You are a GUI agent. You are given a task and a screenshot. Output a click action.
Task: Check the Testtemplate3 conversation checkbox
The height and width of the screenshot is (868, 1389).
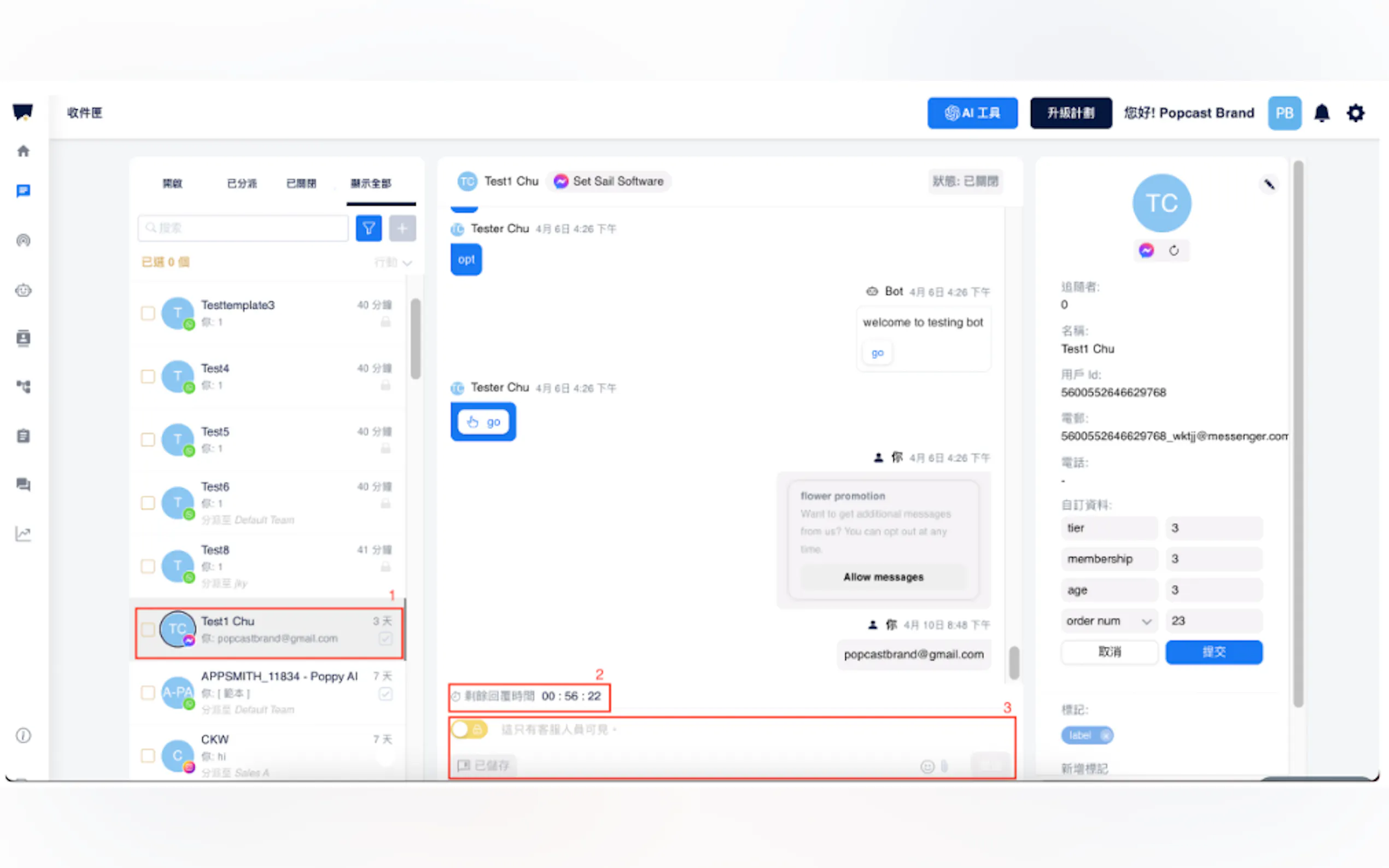148,313
